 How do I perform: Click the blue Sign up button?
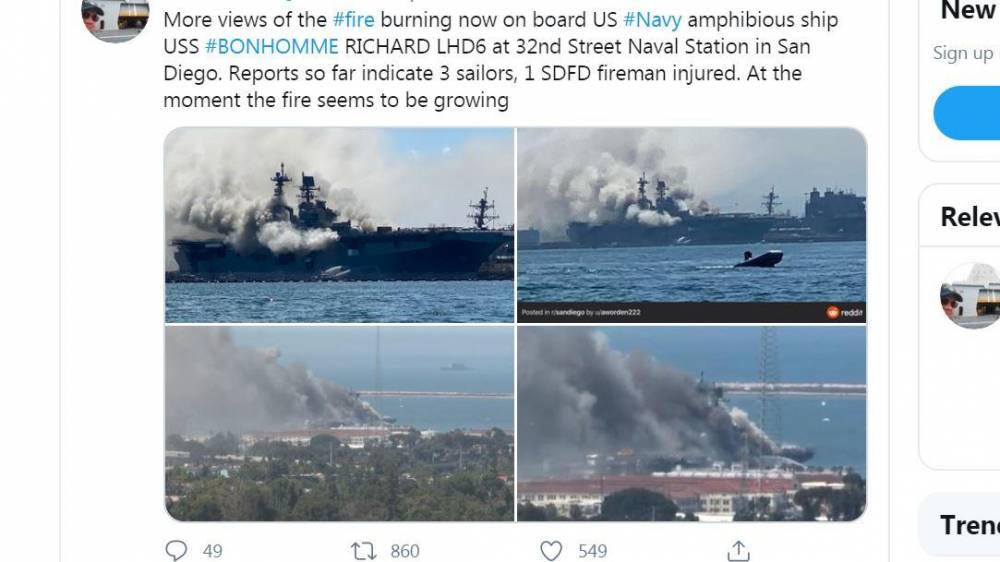pyautogui.click(x=967, y=113)
